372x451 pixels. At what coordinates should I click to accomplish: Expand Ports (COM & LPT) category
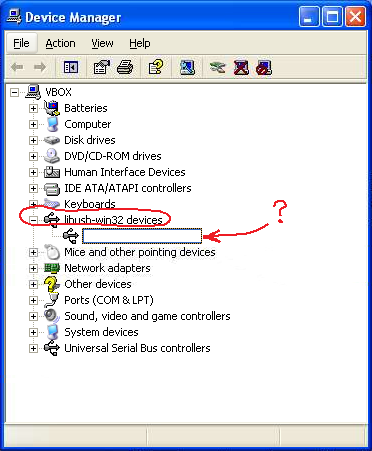[x=33, y=300]
